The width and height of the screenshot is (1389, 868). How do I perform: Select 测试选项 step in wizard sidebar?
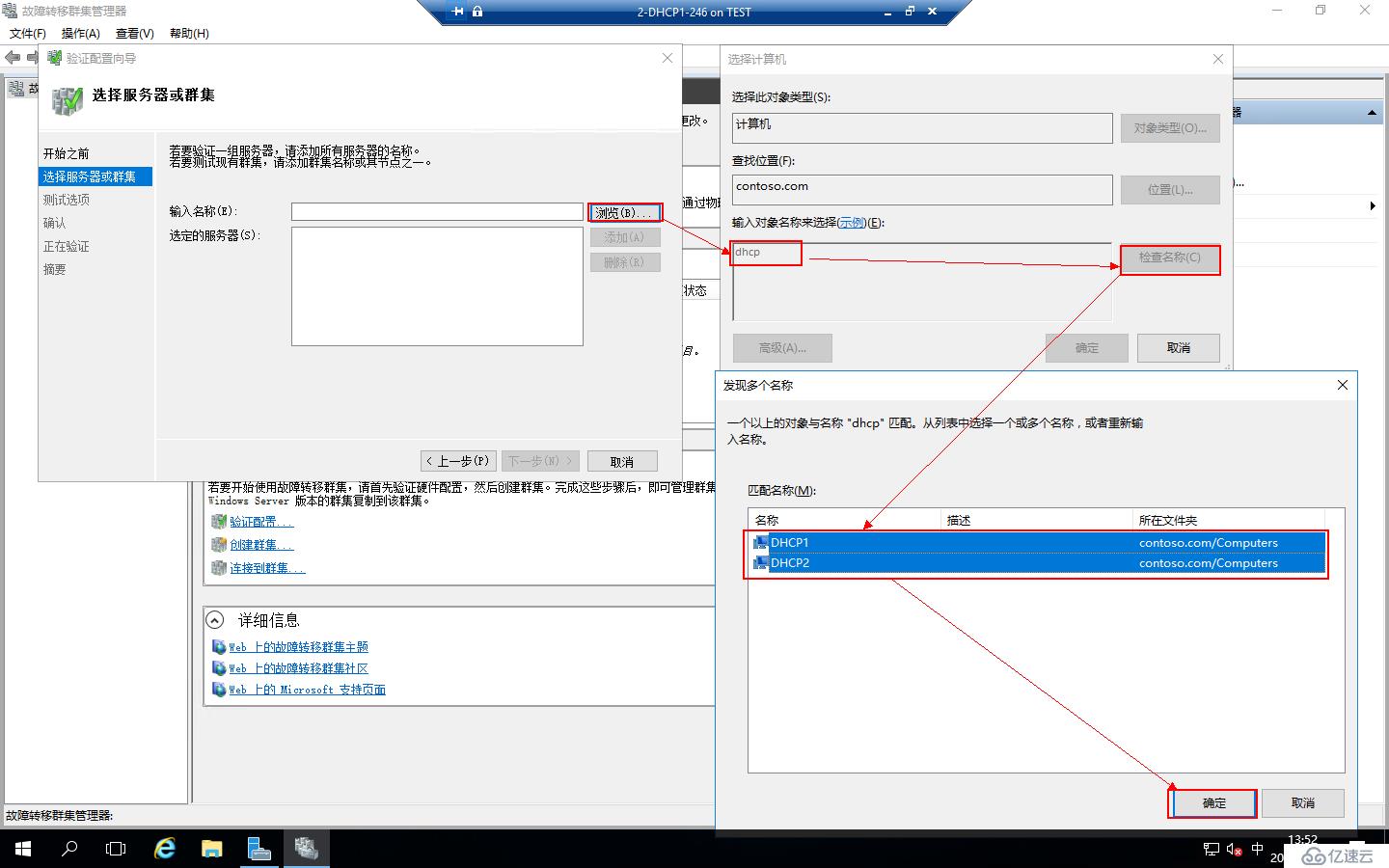(x=67, y=200)
